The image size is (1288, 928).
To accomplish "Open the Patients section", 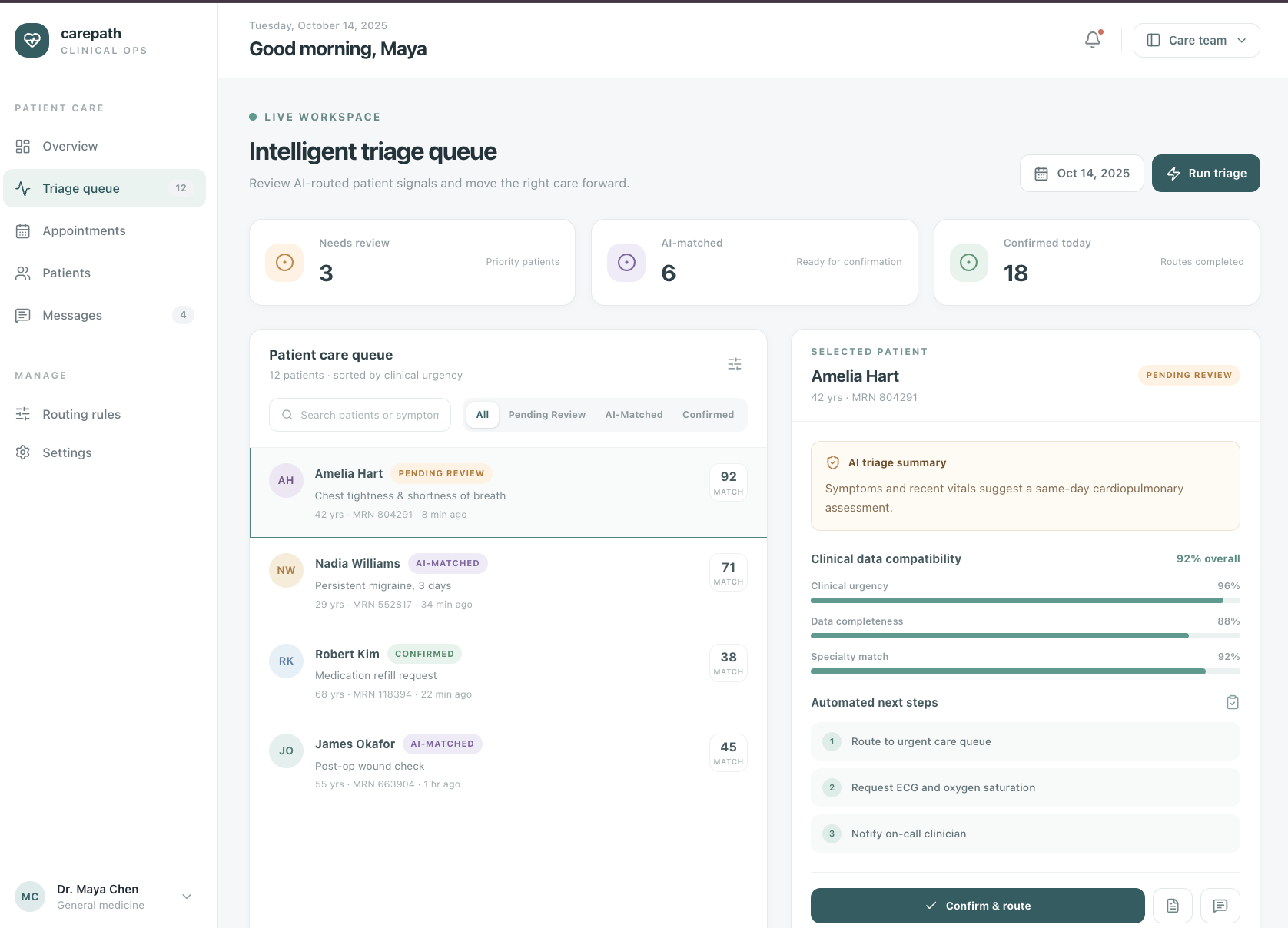I will [x=105, y=273].
